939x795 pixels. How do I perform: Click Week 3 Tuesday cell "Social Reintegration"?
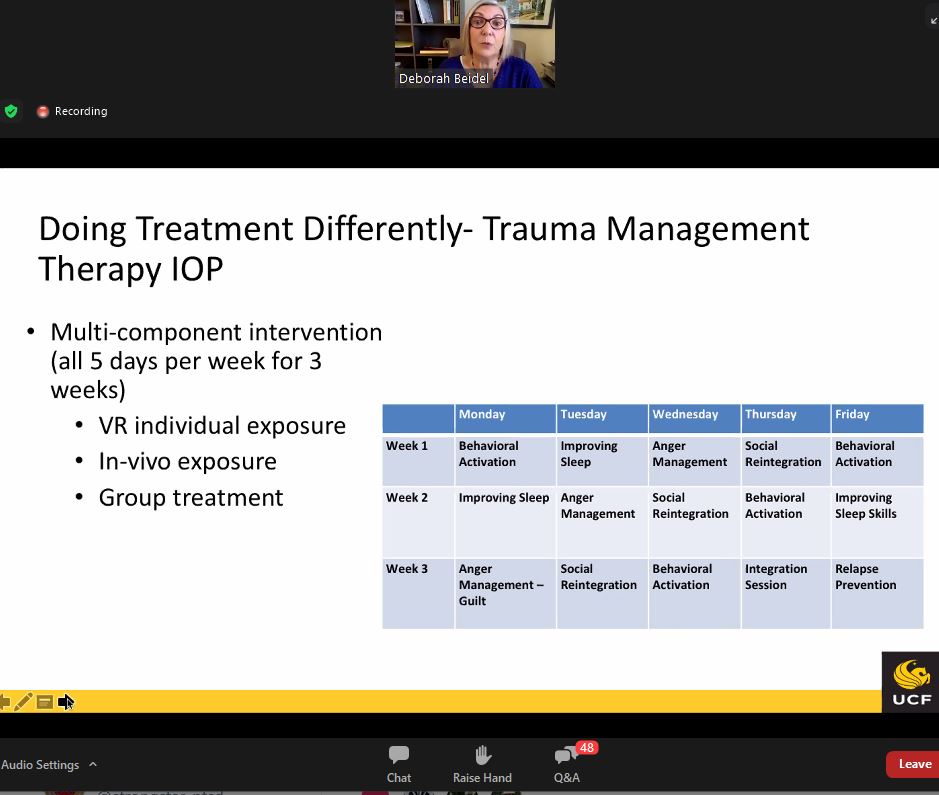(x=602, y=593)
